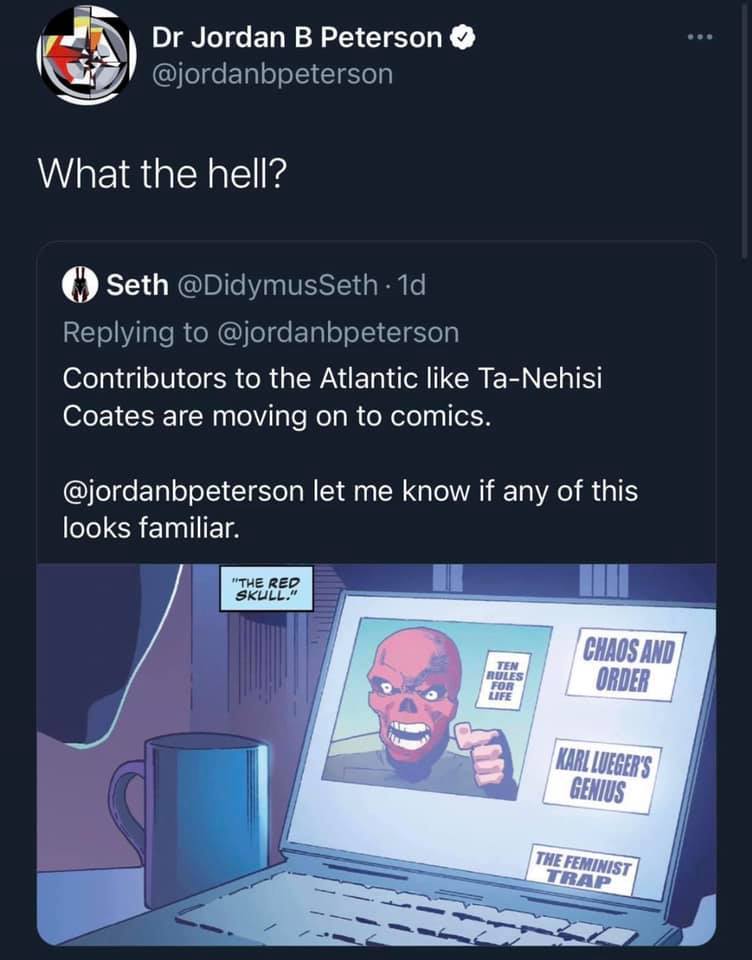Open the quoted tweet text about Ta-Nehisi Coates

point(333,396)
